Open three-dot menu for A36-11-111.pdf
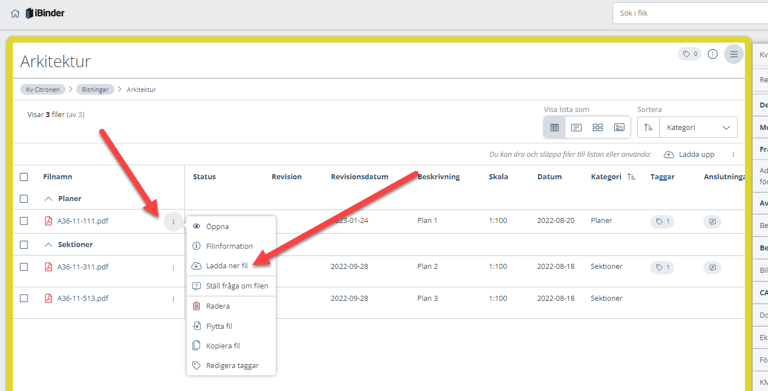Viewport: 768px width, 391px height. click(173, 222)
